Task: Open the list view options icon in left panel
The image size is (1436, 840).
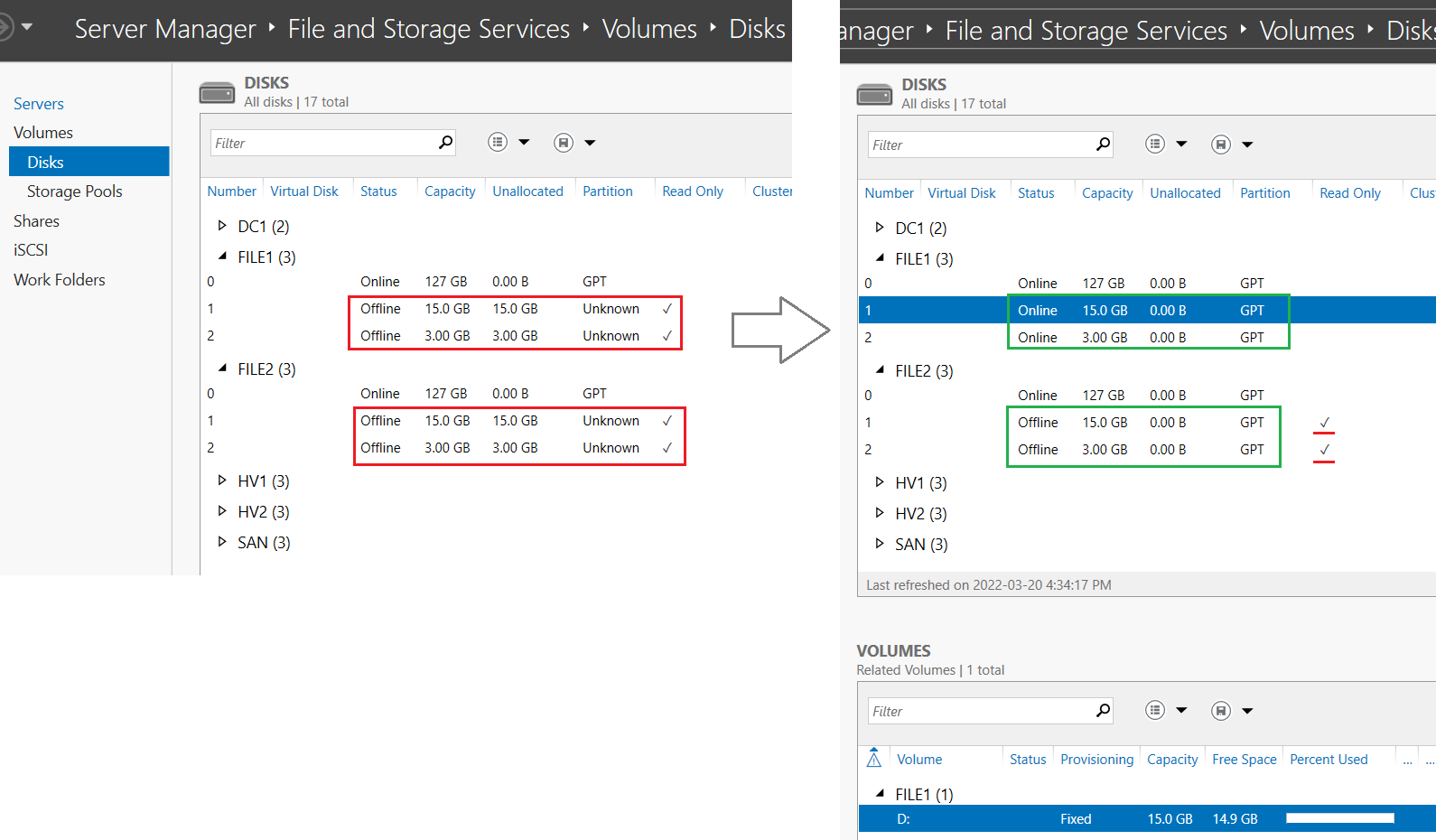Action: click(498, 142)
